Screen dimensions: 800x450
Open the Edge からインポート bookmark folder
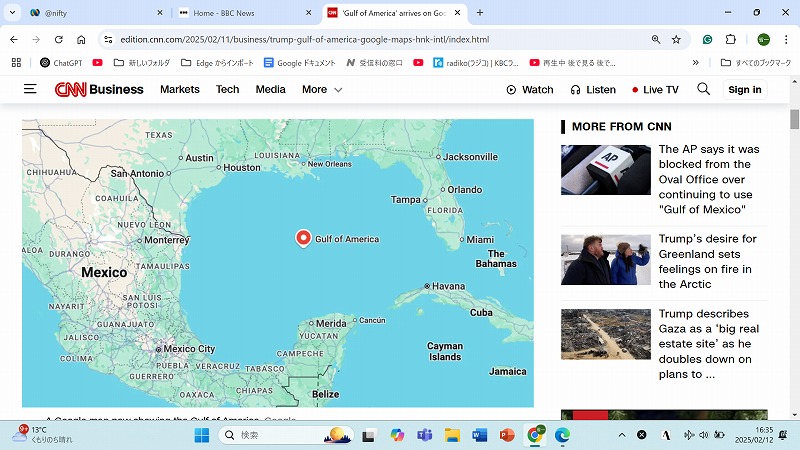[x=217, y=63]
